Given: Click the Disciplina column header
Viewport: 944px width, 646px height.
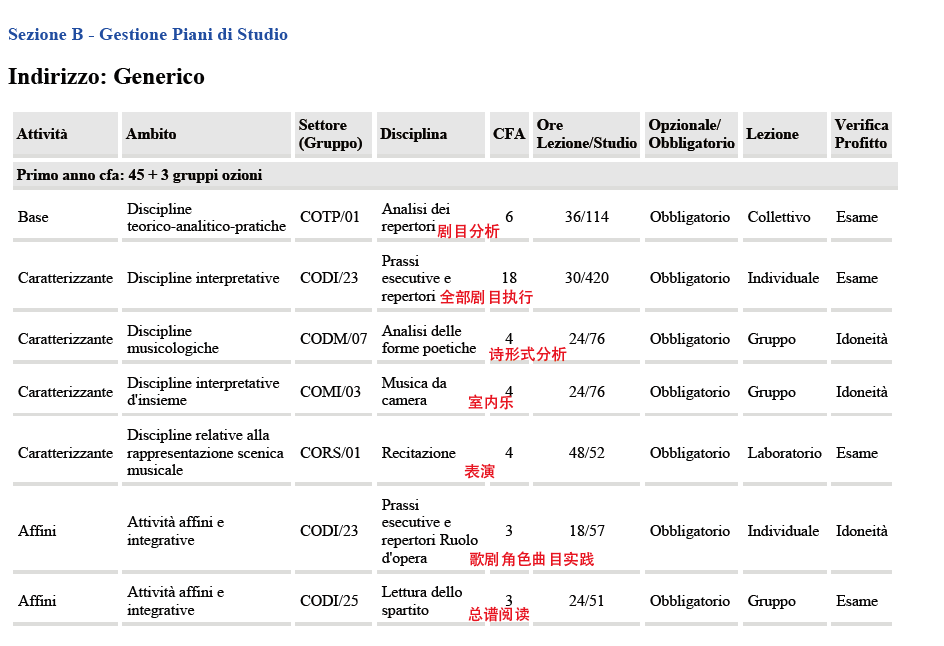Looking at the screenshot, I should (x=430, y=134).
